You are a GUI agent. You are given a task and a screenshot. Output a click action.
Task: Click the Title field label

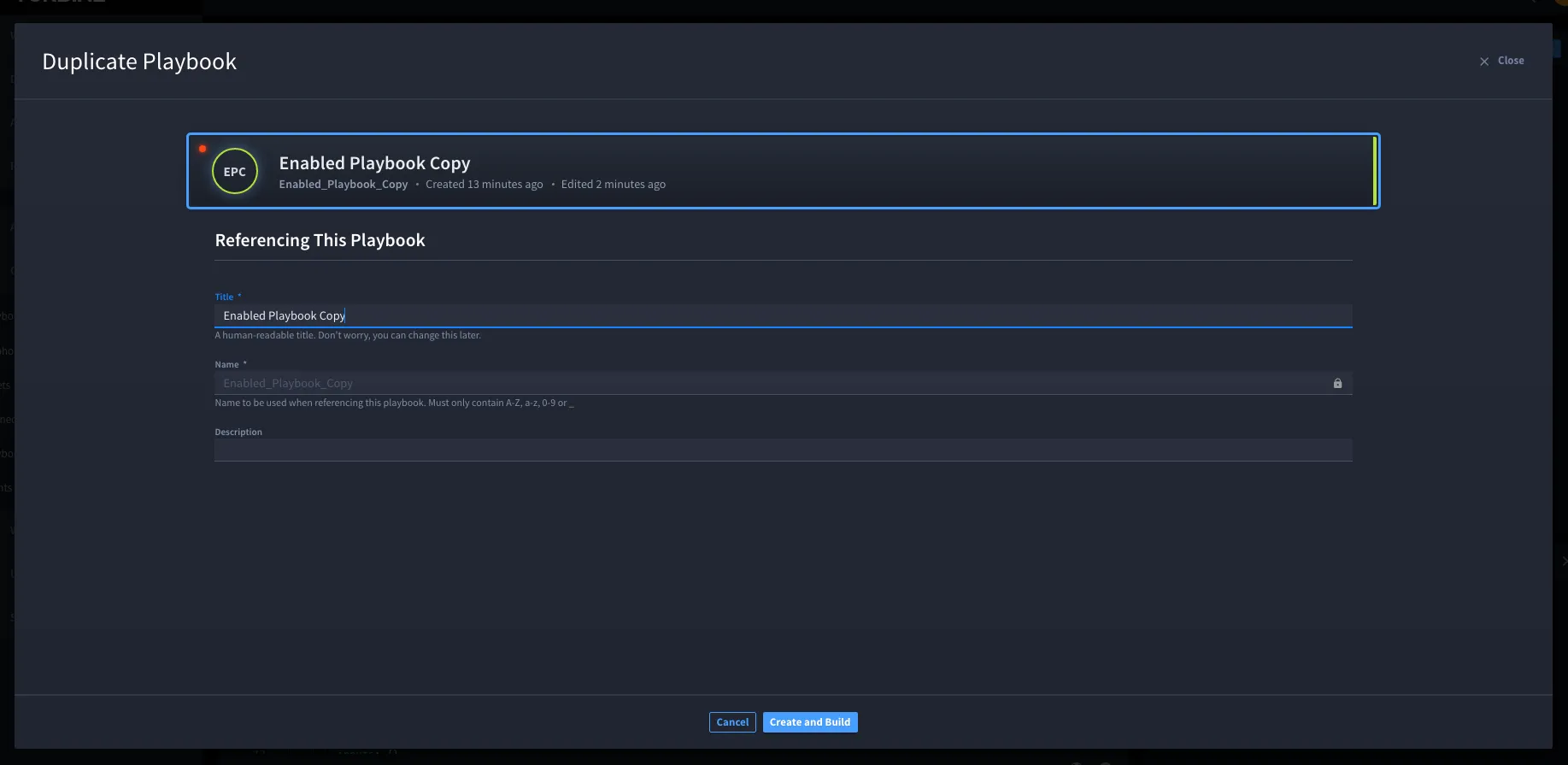tap(224, 297)
